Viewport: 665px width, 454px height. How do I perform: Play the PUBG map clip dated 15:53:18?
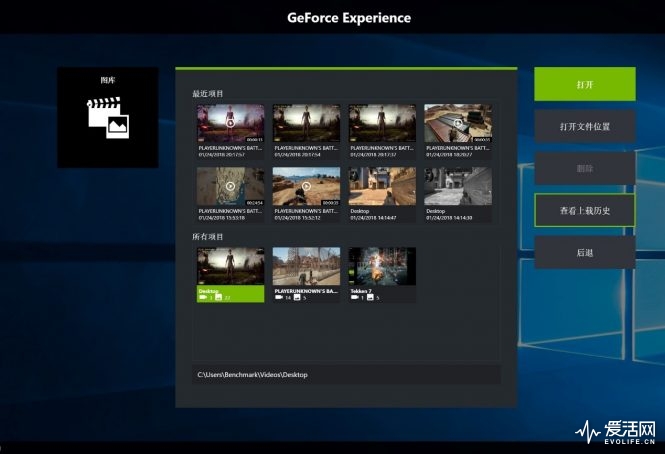click(x=230, y=186)
